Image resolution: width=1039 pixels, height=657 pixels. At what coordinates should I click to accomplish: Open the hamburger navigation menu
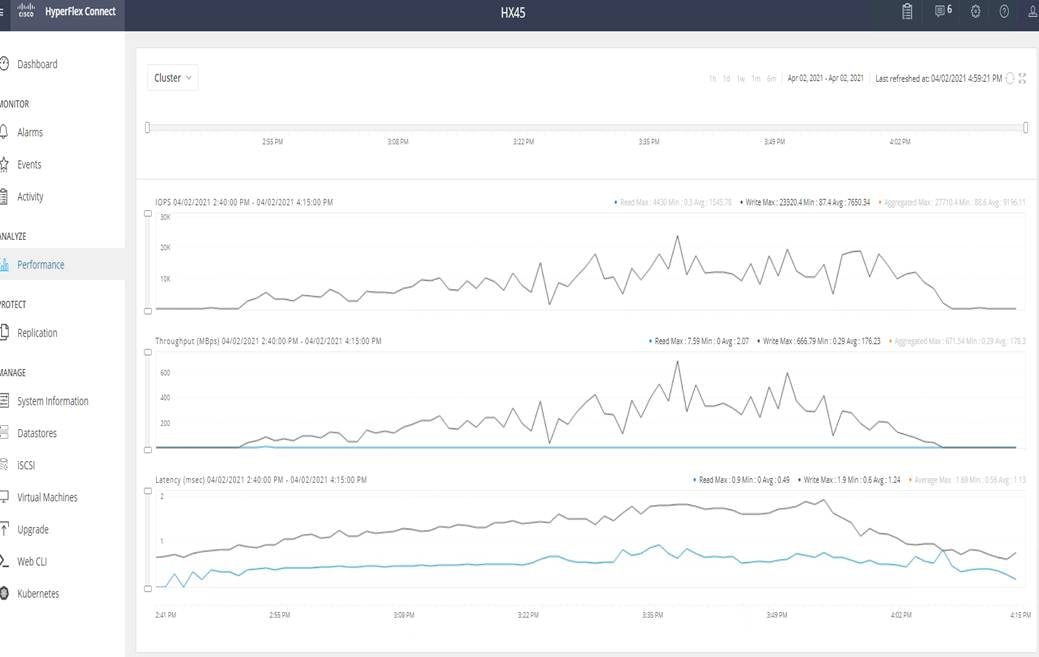click(2, 12)
